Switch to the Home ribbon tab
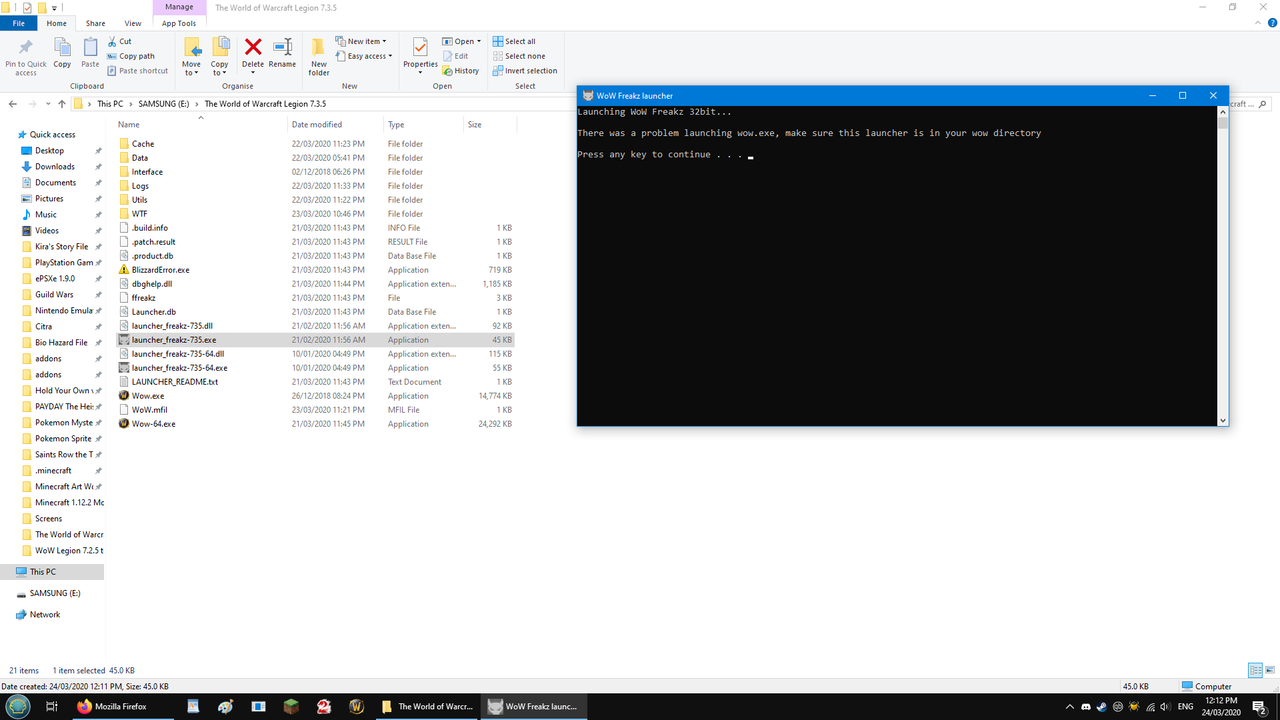Image resolution: width=1280 pixels, height=720 pixels. pos(57,23)
